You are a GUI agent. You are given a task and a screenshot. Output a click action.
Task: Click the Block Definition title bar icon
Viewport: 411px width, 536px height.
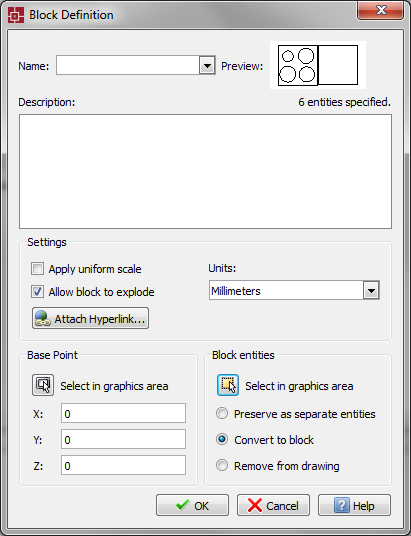point(16,15)
